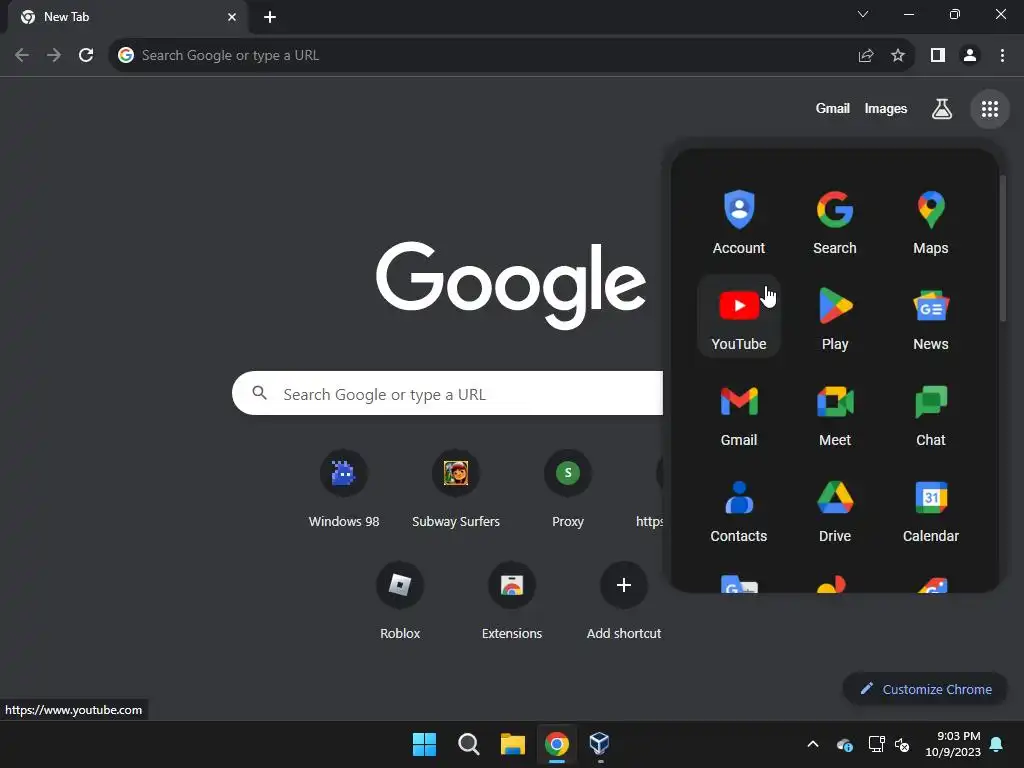
Task: Open Chrome profile avatar menu
Action: (x=970, y=56)
